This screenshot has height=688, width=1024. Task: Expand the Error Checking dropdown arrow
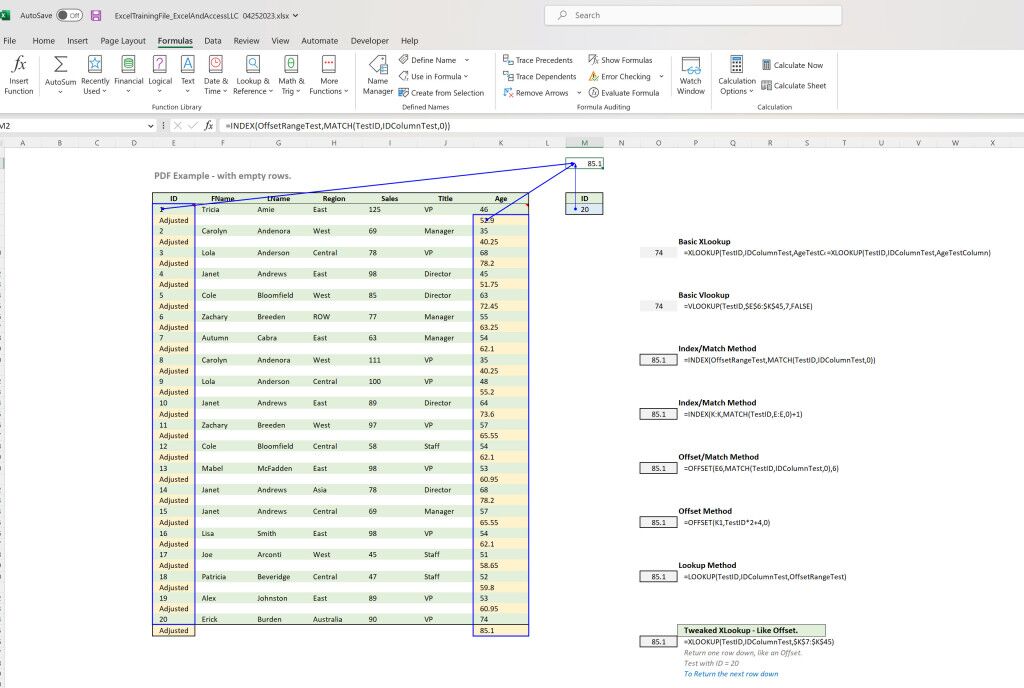click(x=661, y=76)
